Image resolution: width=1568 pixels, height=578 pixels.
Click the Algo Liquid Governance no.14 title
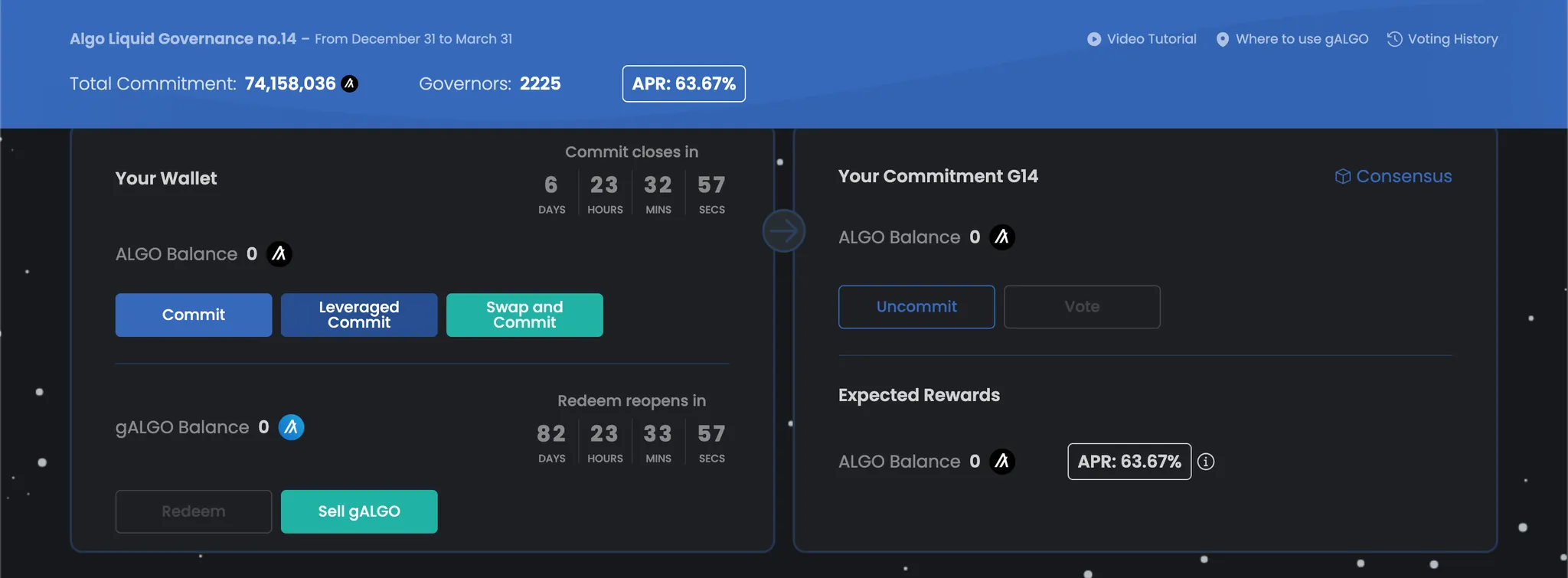(x=183, y=39)
